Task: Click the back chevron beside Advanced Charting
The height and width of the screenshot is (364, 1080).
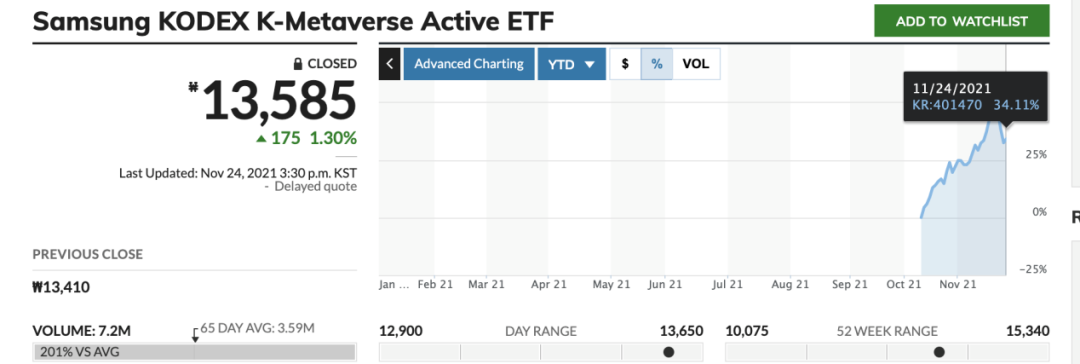Action: coord(389,64)
